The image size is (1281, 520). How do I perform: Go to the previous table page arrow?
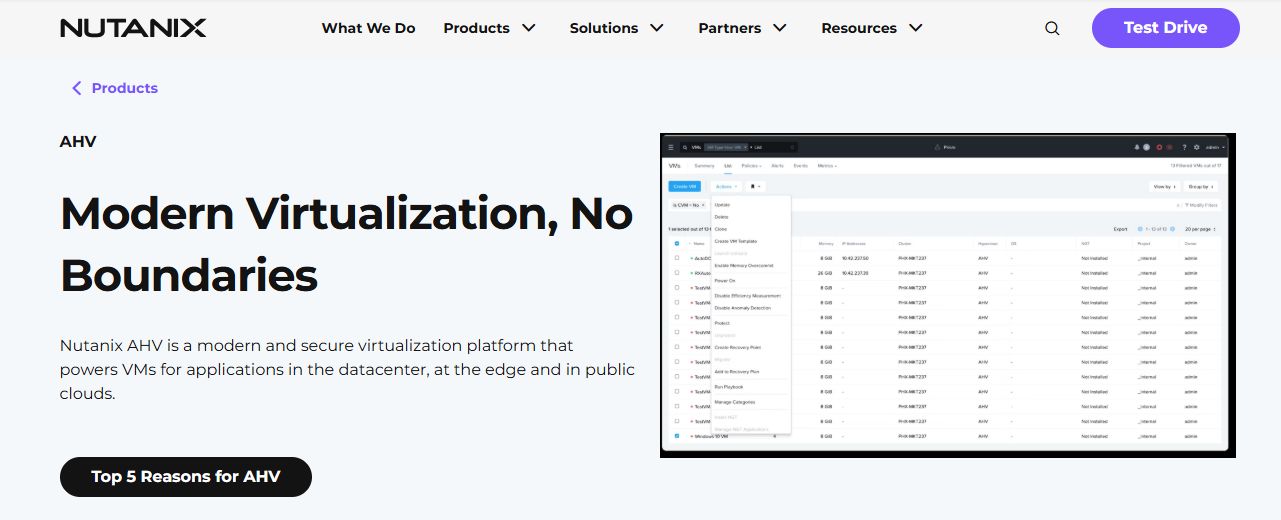coord(1140,229)
